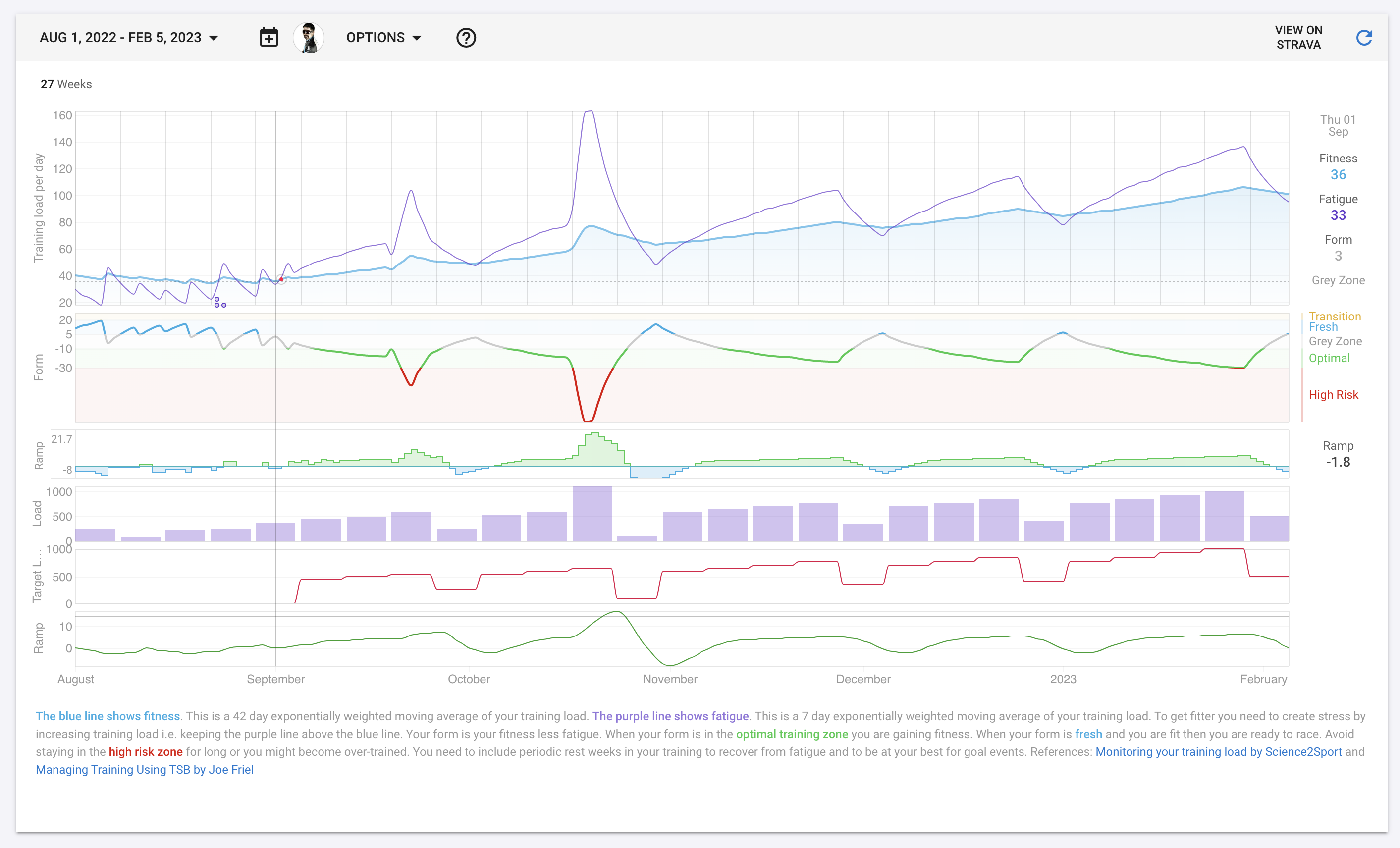Click VIEW ON STRAVA button
1400x848 pixels.
click(x=1298, y=38)
